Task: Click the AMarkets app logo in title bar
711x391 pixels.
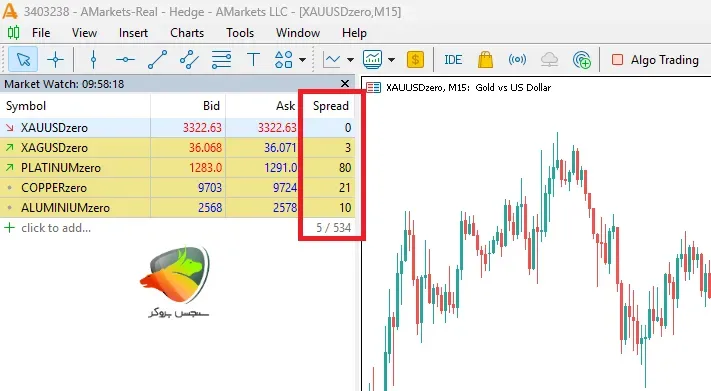Action: (10, 11)
